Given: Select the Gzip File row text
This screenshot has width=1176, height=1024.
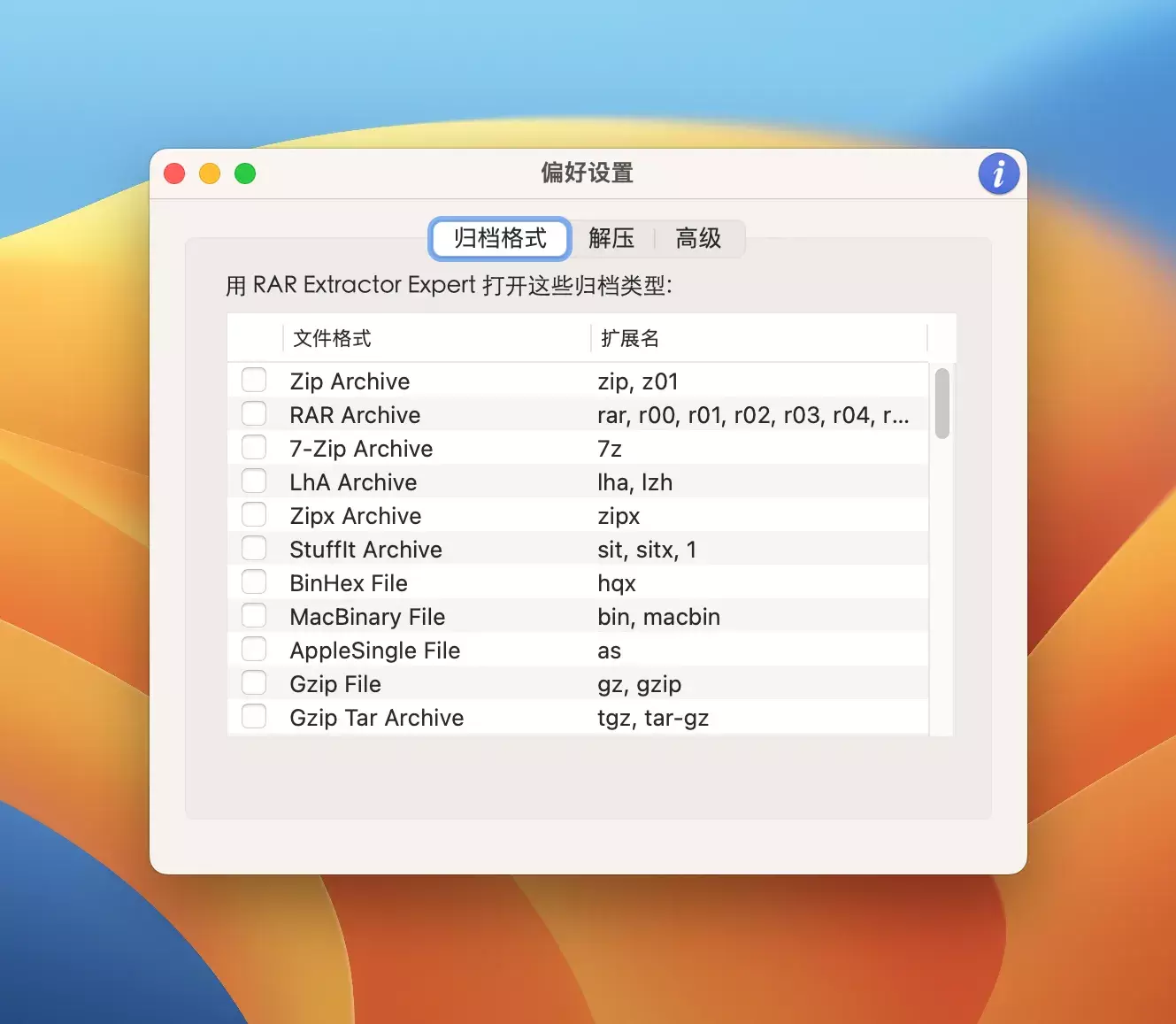Looking at the screenshot, I should coord(335,684).
